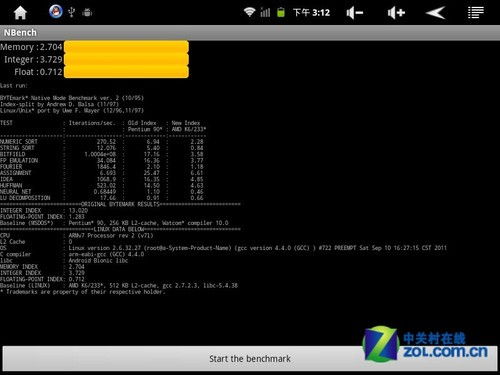Click the 'last run:' label
The image size is (500, 375).
point(14,86)
